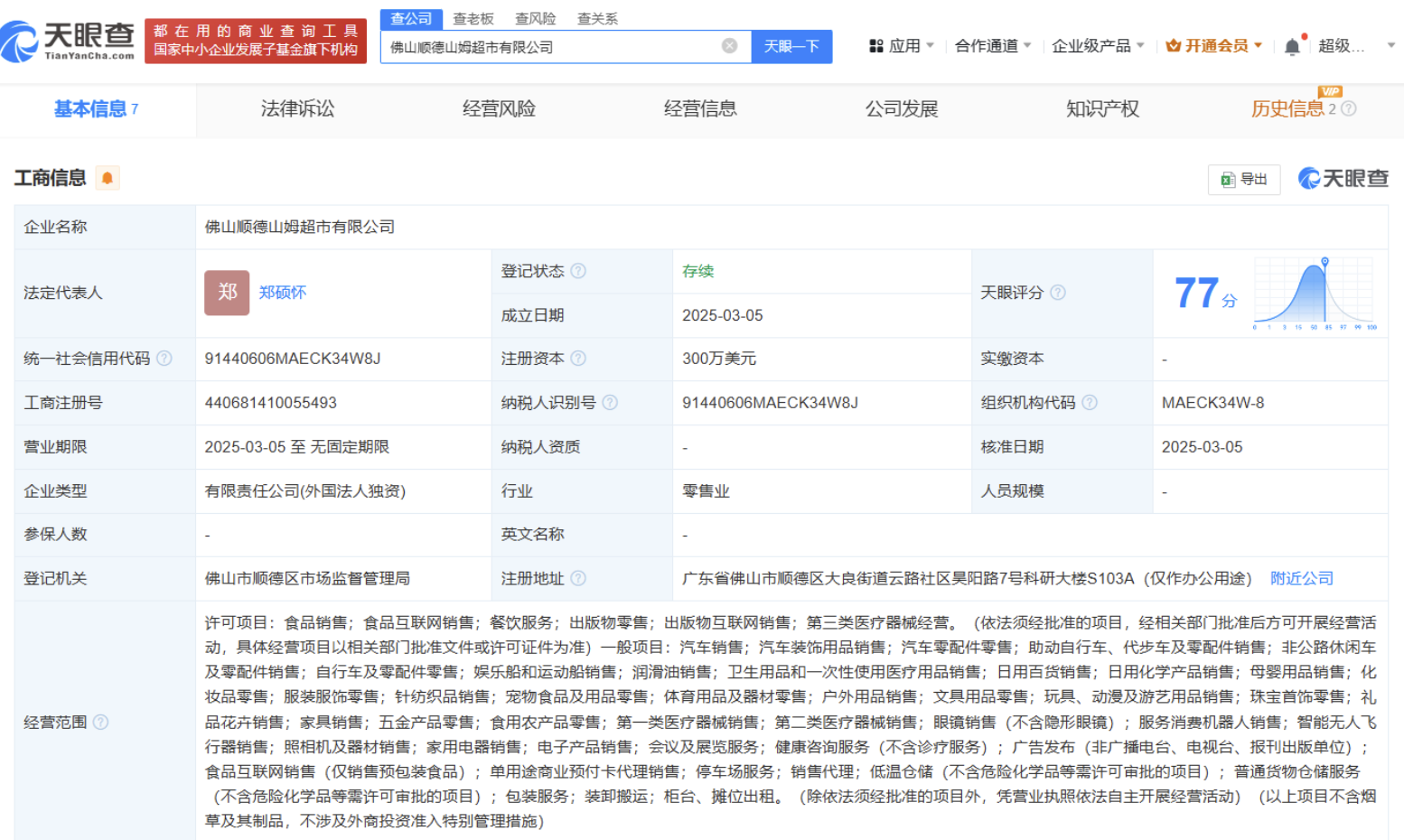Expand the 合作通道 dropdown
The image size is (1404, 840).
pyautogui.click(x=992, y=46)
